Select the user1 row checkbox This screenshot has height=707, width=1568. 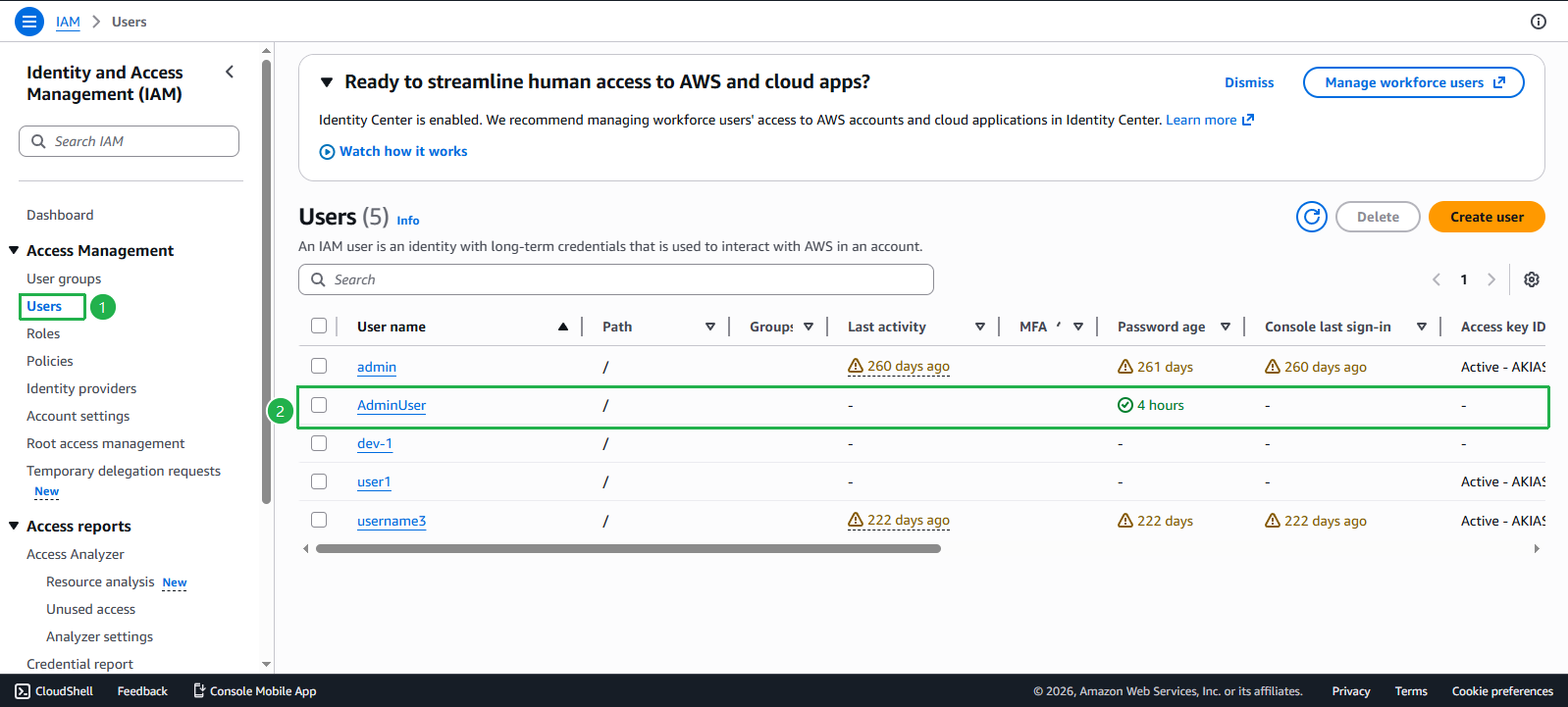[319, 481]
